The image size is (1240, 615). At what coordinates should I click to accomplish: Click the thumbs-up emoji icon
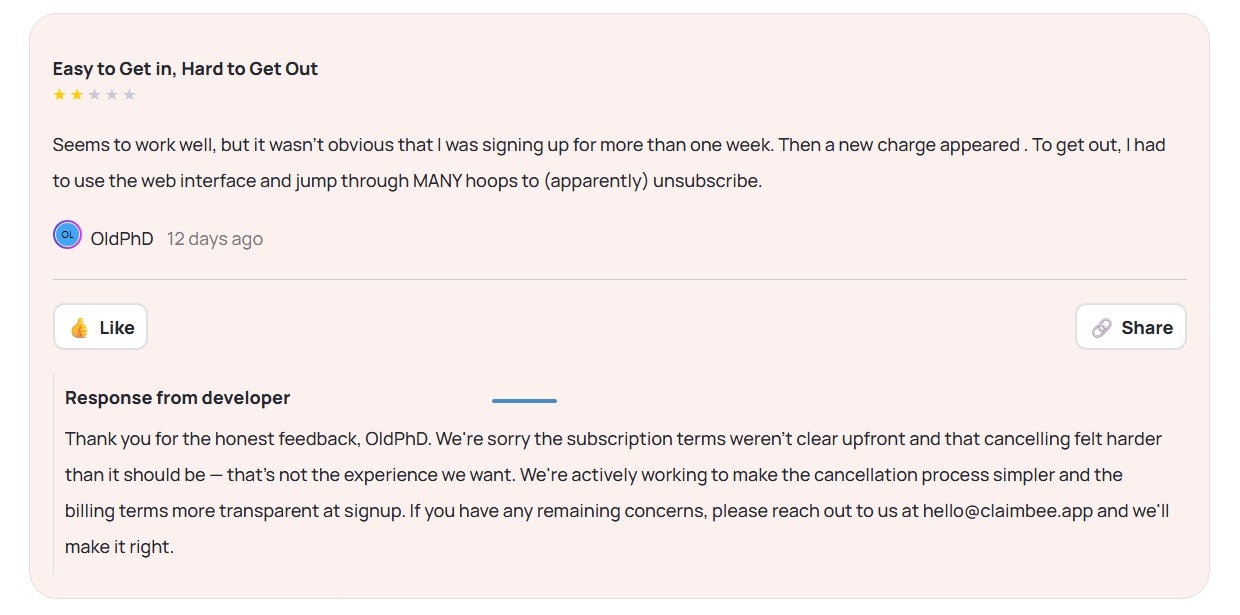(x=79, y=328)
